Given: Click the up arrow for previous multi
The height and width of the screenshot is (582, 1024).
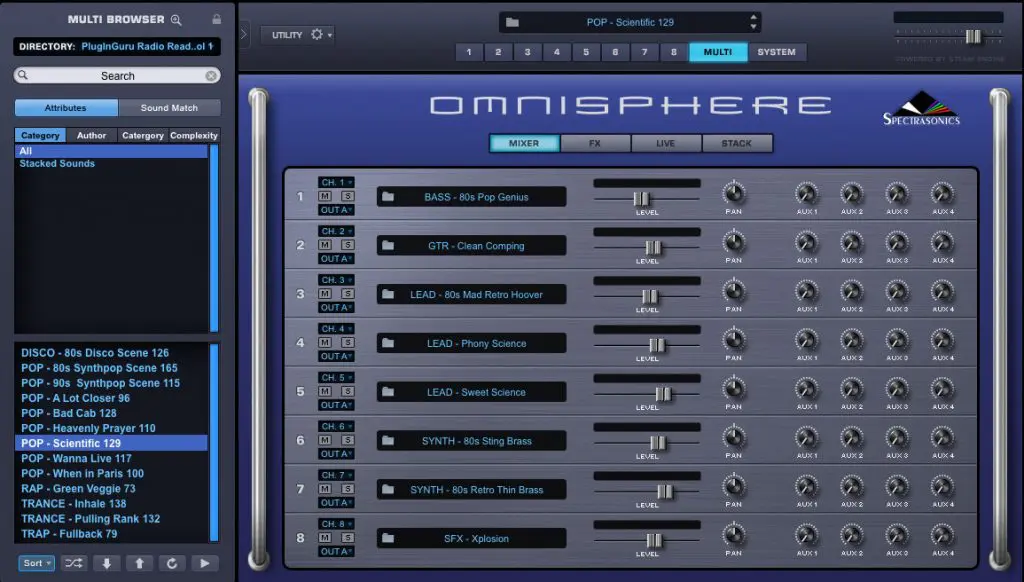Looking at the screenshot, I should 139,563.
